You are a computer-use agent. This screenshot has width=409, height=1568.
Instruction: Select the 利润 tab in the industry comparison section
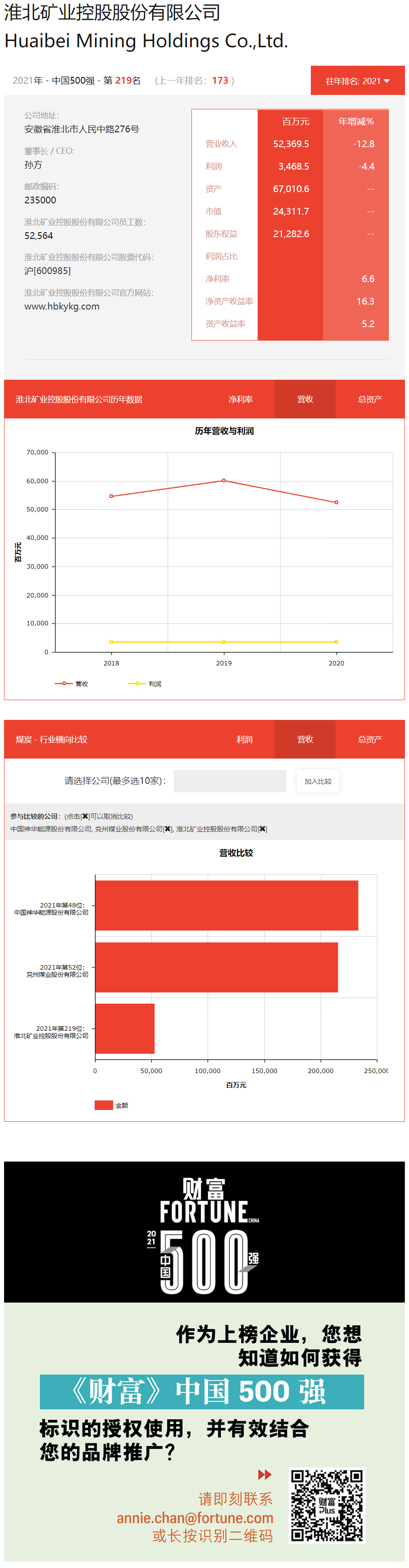pos(244,739)
